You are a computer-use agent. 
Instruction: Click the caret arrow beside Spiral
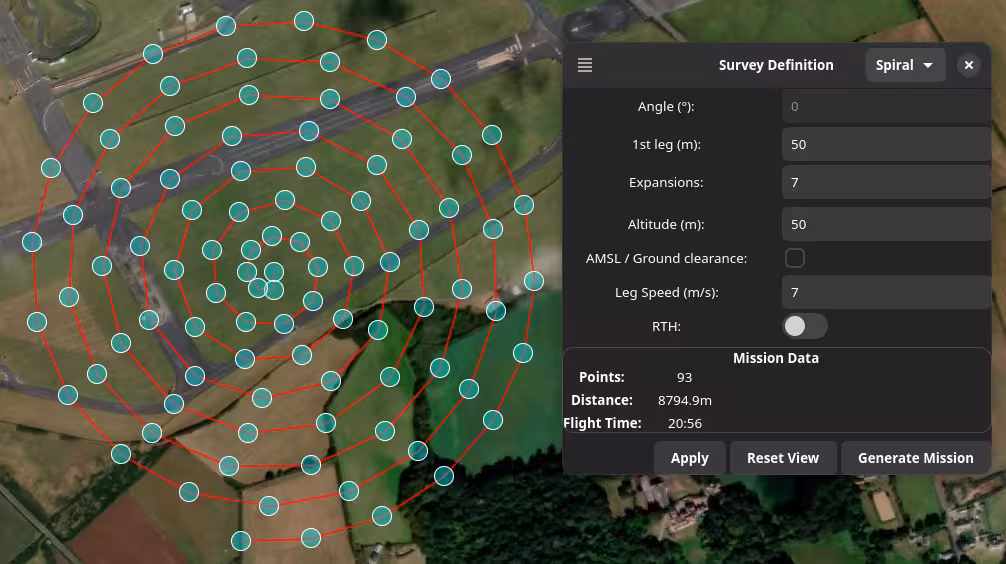928,65
